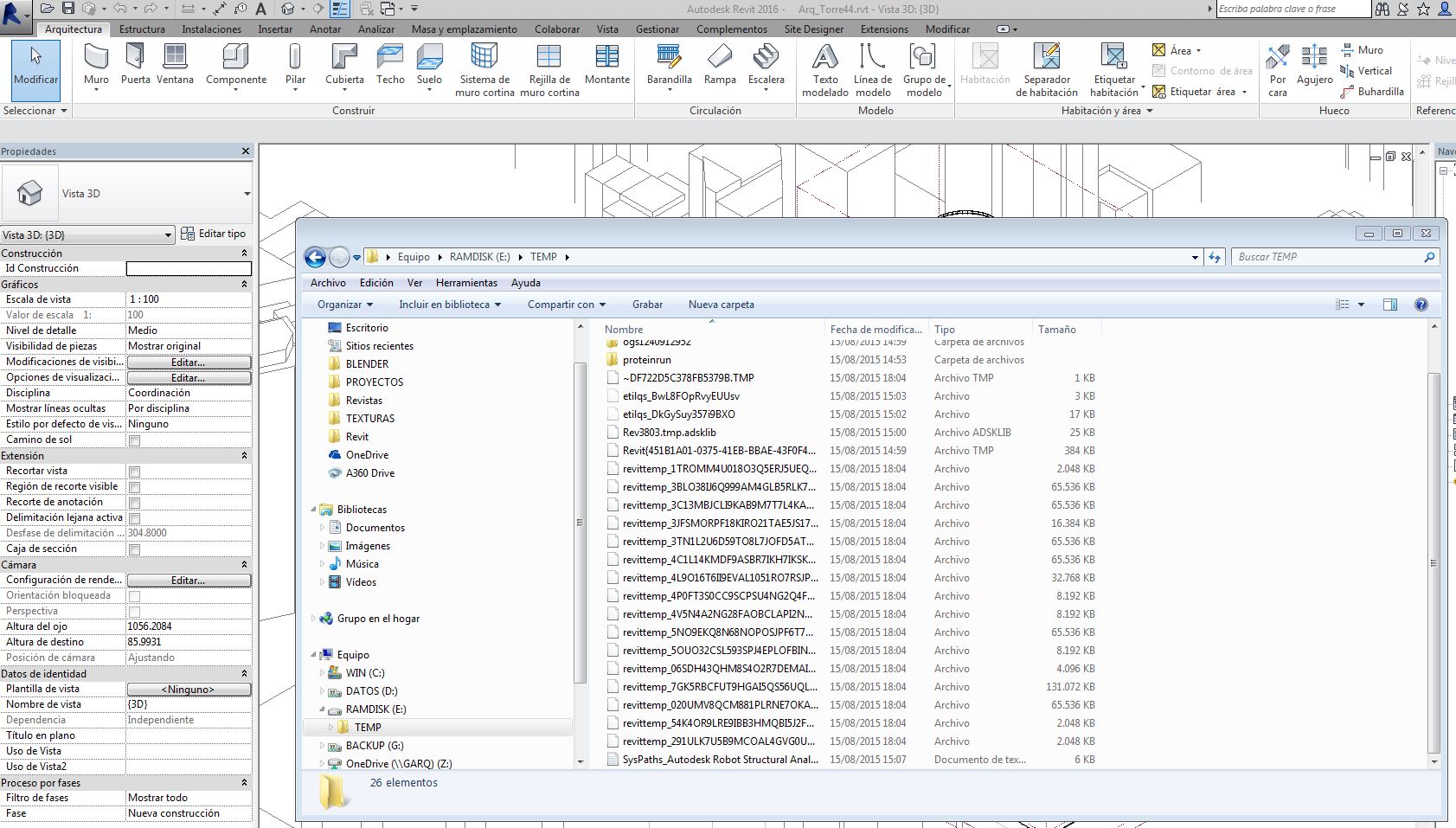Enable the Recortar vista checkbox
1456x828 pixels.
tap(134, 470)
